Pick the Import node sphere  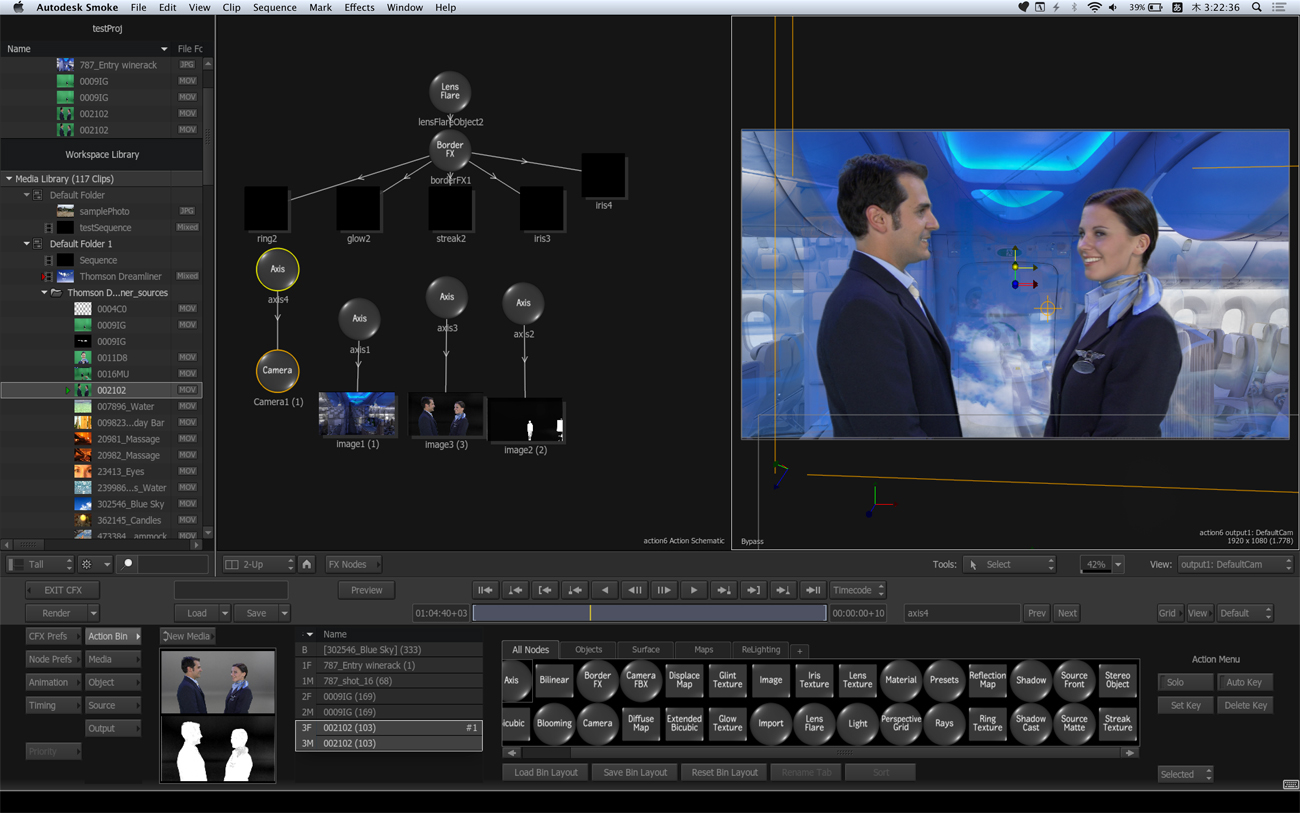tap(771, 723)
